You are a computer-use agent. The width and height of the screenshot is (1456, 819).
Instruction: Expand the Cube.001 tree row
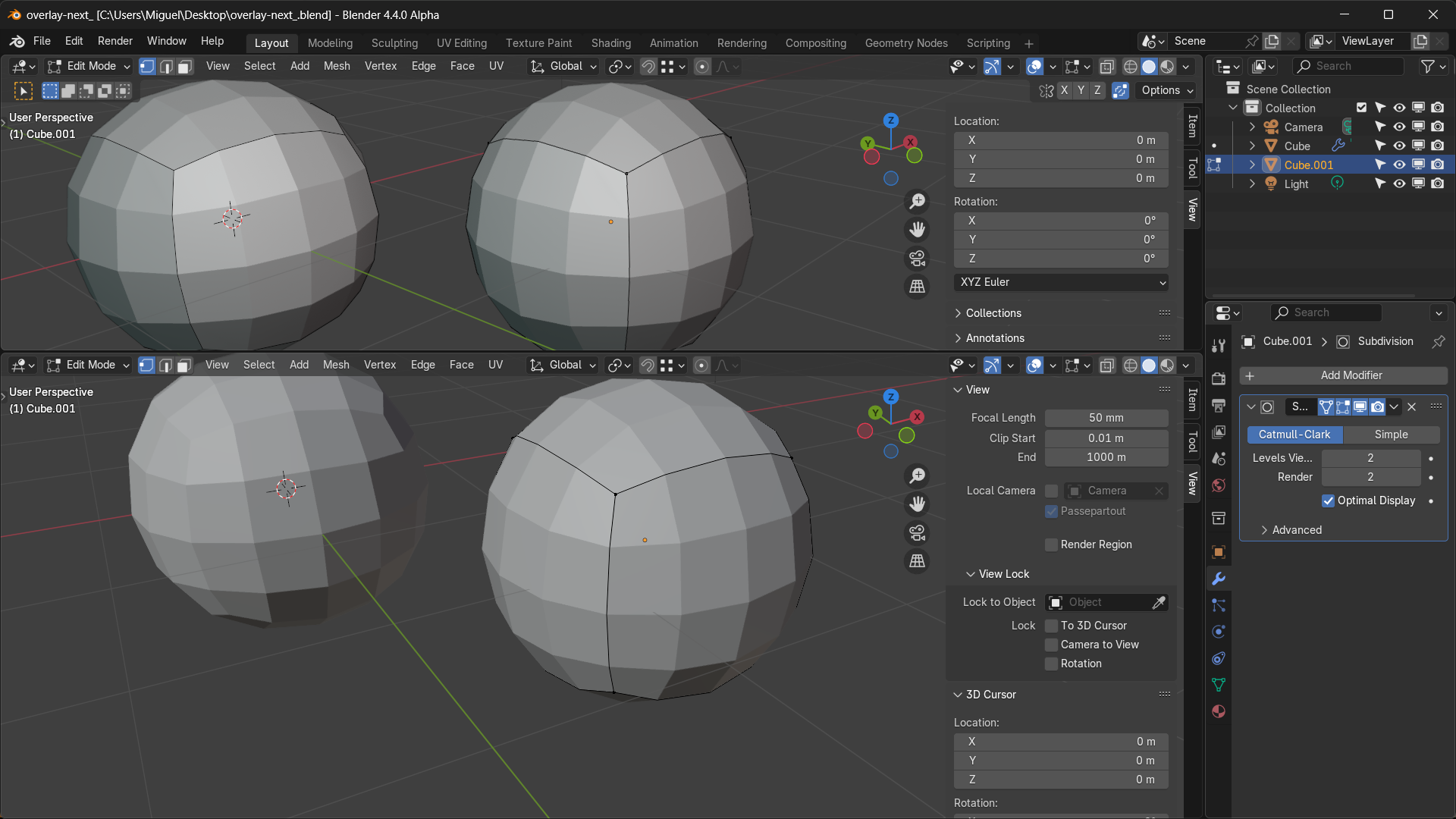tap(1252, 165)
